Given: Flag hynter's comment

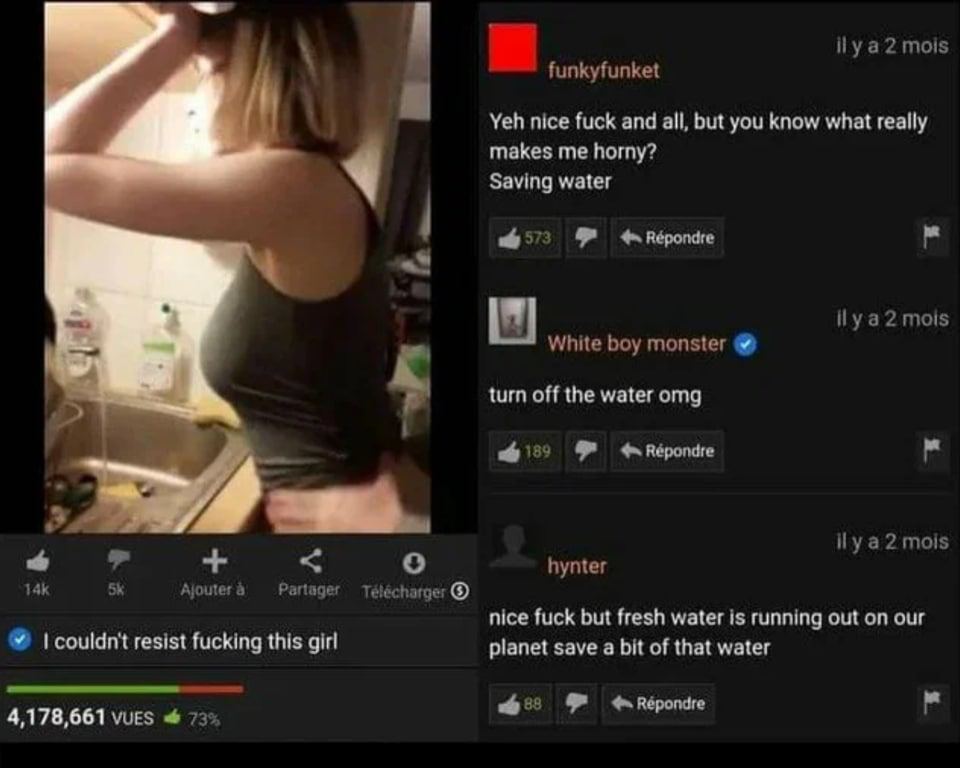Looking at the screenshot, I should click(x=932, y=702).
